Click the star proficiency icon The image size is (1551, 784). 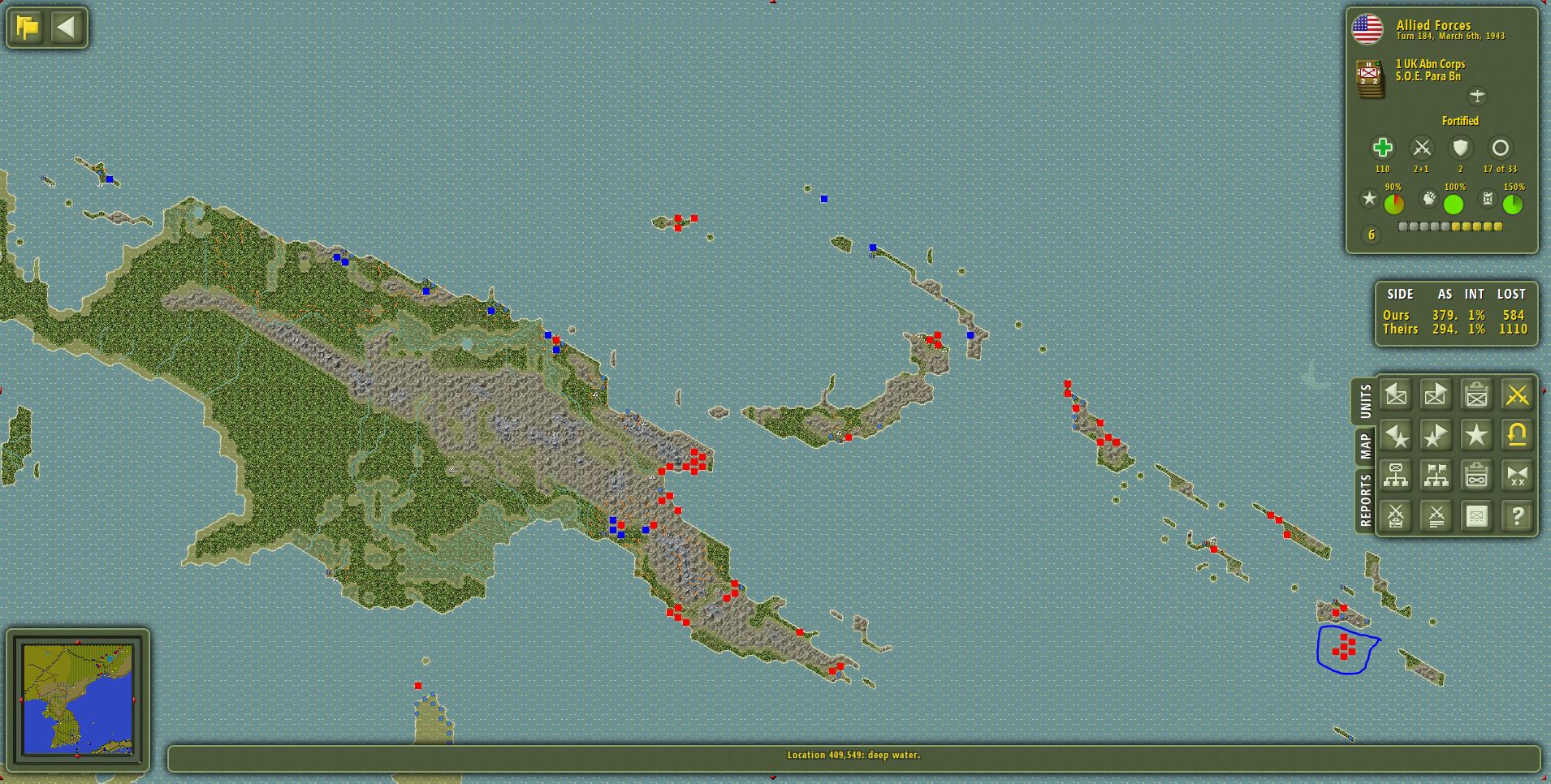1369,198
